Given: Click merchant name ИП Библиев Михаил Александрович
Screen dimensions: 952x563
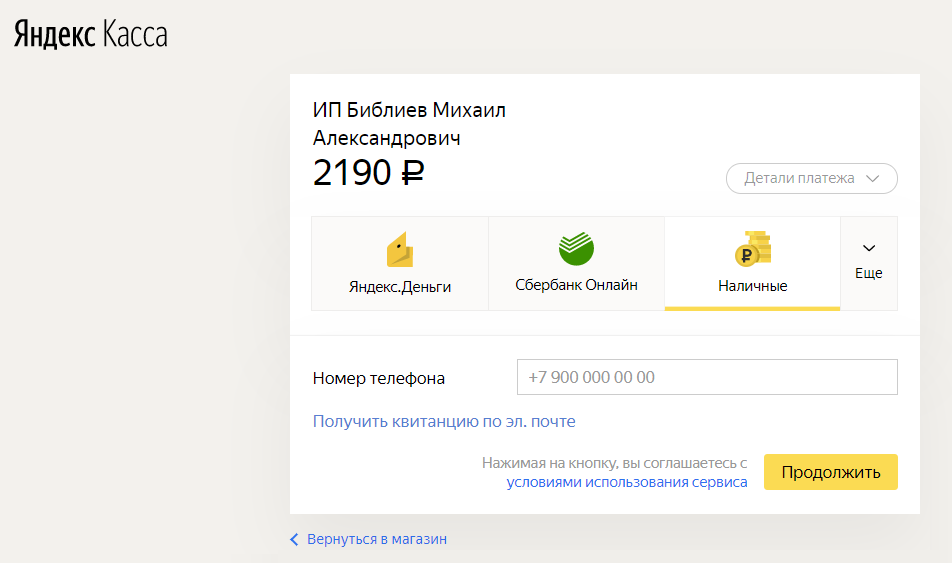Looking at the screenshot, I should (409, 124).
